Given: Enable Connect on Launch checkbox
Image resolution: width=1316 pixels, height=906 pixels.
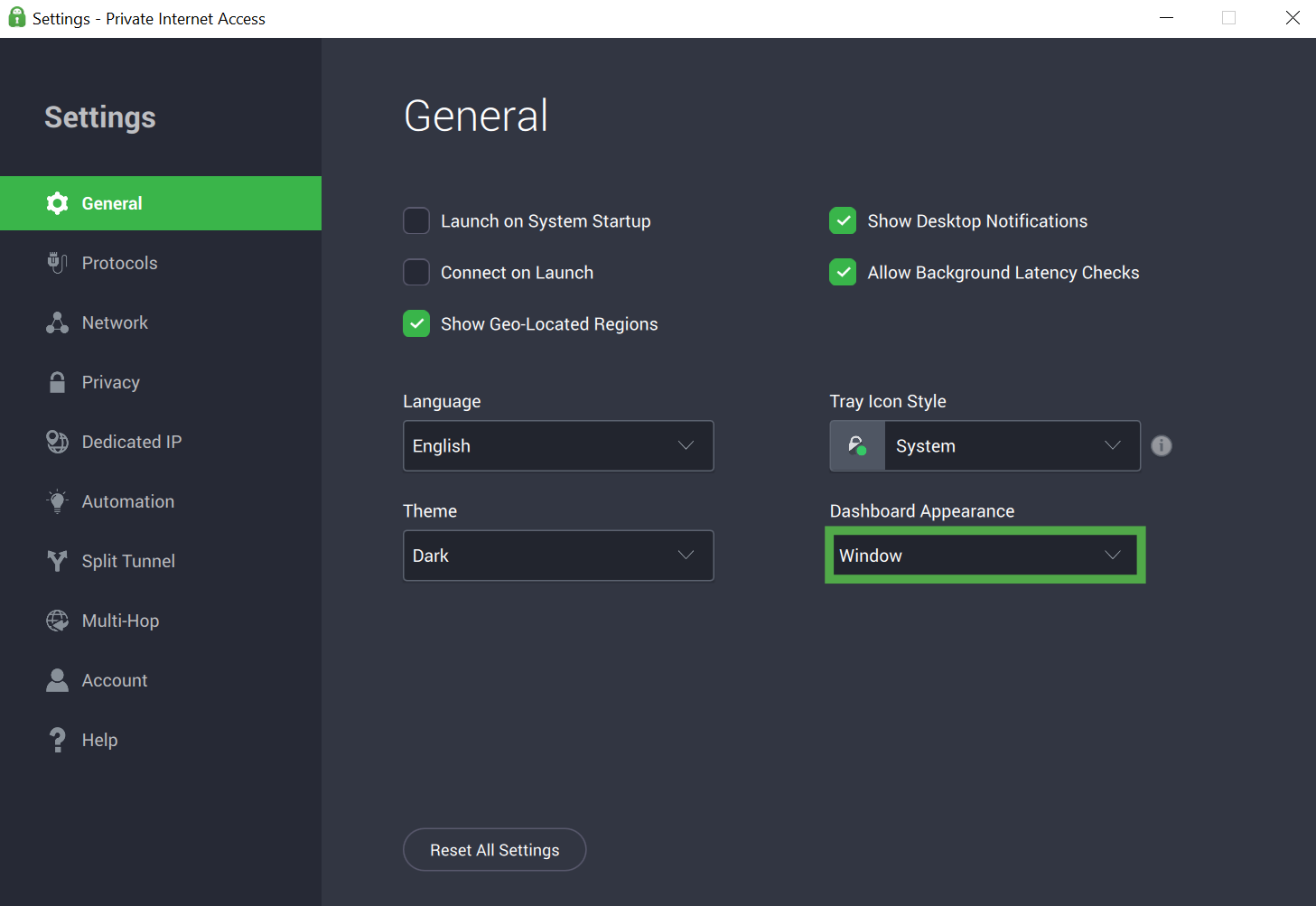Looking at the screenshot, I should 416,273.
